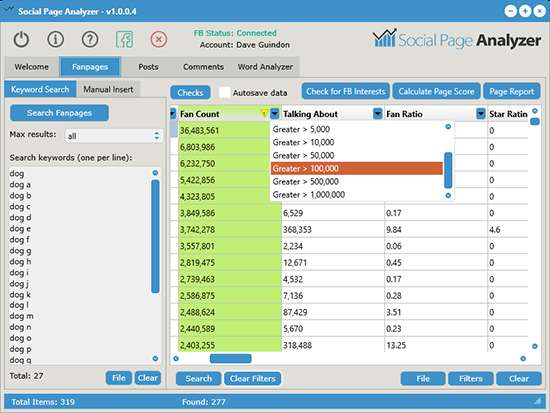550x413 pixels.
Task: Click the power icon in the toolbar
Action: coord(21,39)
